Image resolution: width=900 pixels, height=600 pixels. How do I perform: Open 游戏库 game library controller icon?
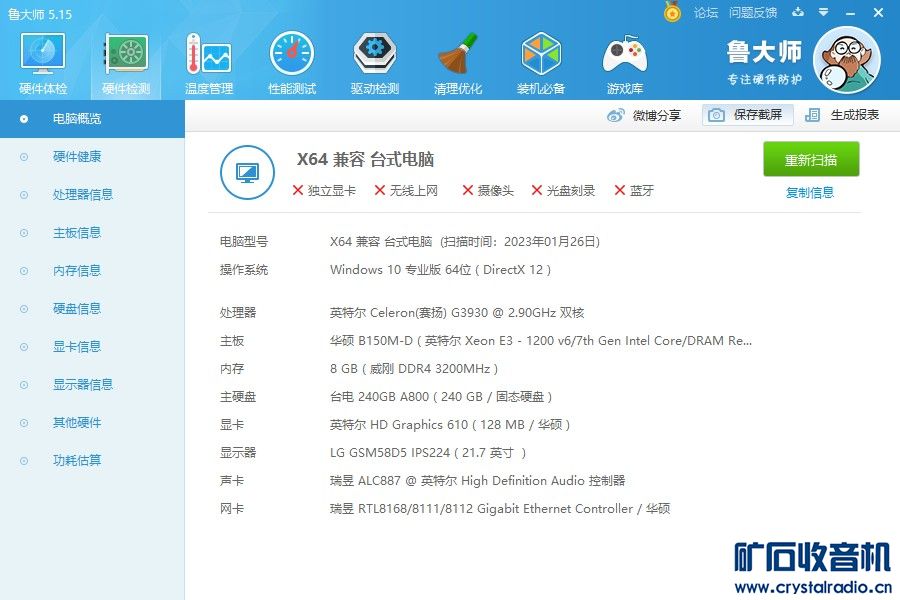tap(624, 63)
